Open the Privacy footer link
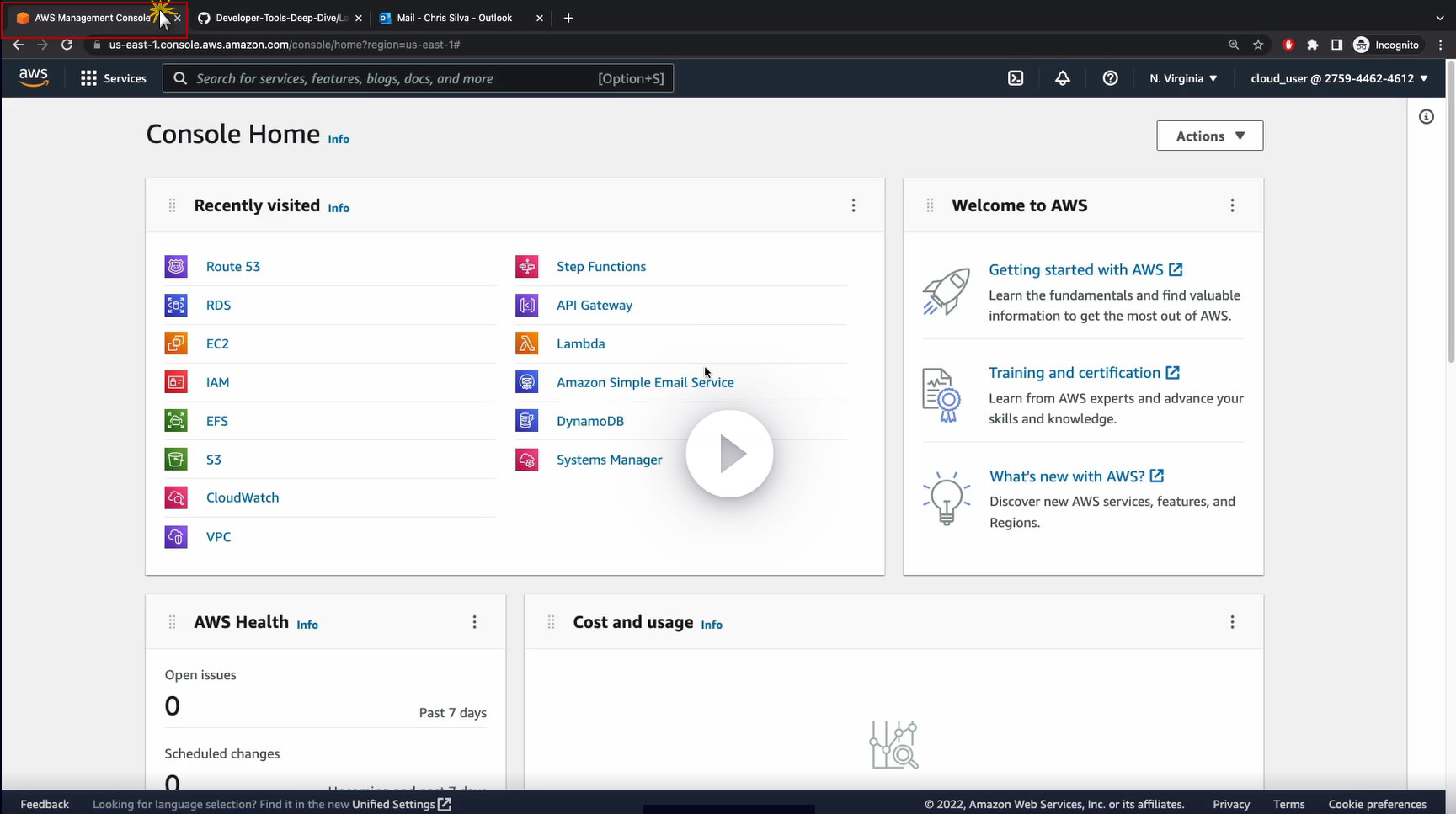This screenshot has width=1456, height=814. pyautogui.click(x=1231, y=804)
